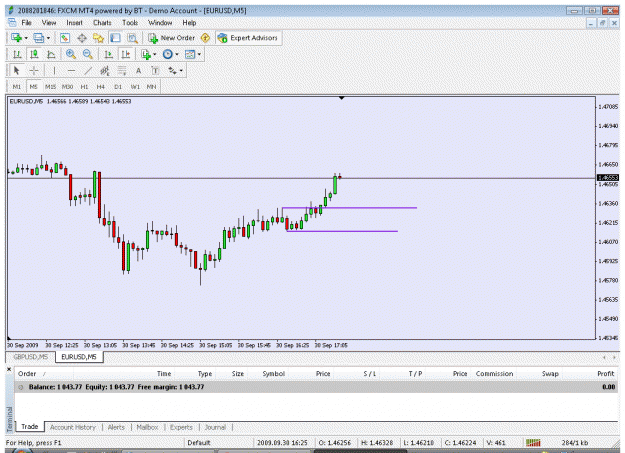The height and width of the screenshot is (453, 625).
Task: Select the Fibonacci retracement tool
Action: [122, 71]
